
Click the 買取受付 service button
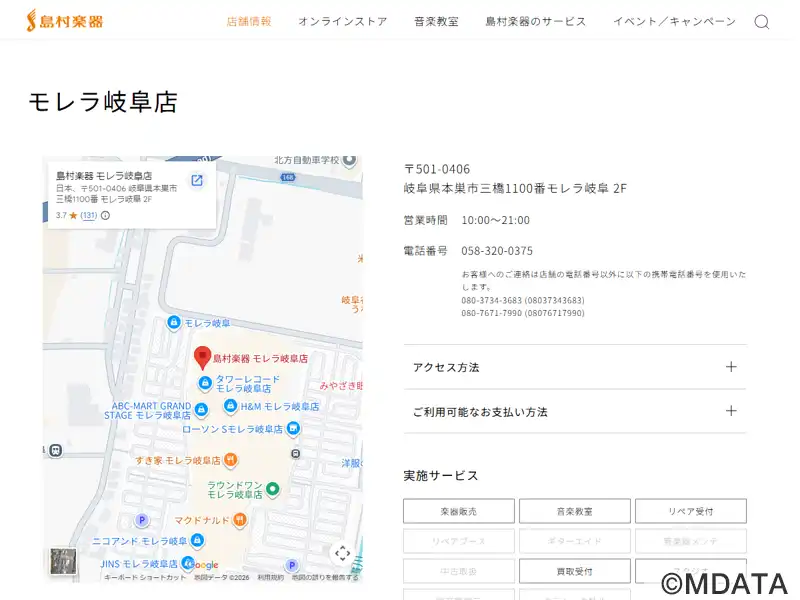[574, 571]
